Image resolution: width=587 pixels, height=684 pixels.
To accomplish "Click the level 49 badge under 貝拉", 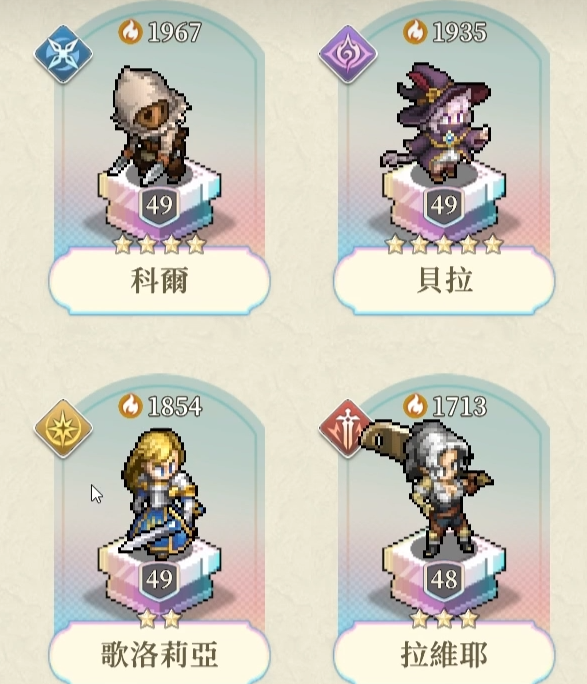I will tap(444, 206).
